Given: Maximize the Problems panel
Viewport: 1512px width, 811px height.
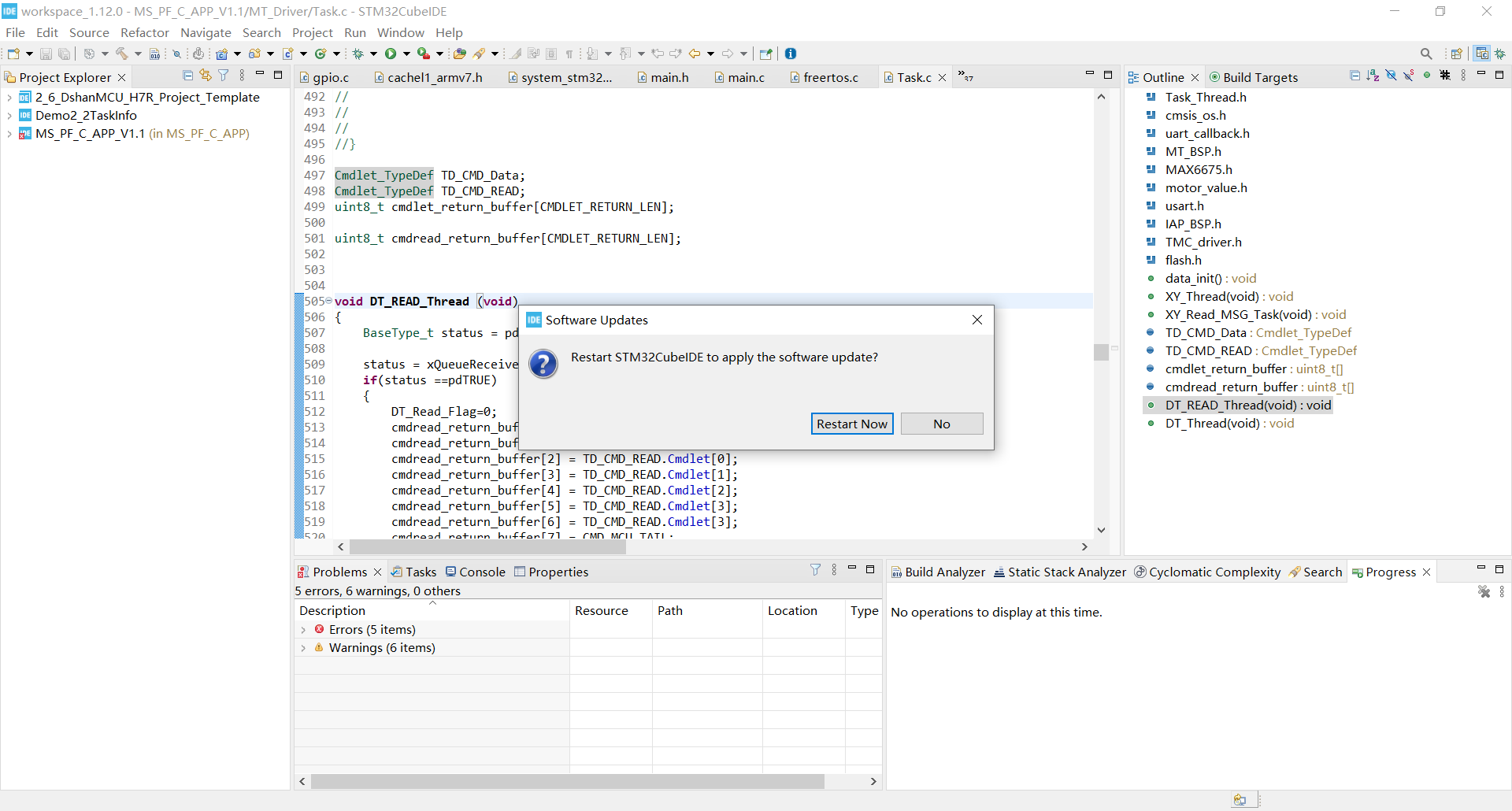Looking at the screenshot, I should click(870, 569).
